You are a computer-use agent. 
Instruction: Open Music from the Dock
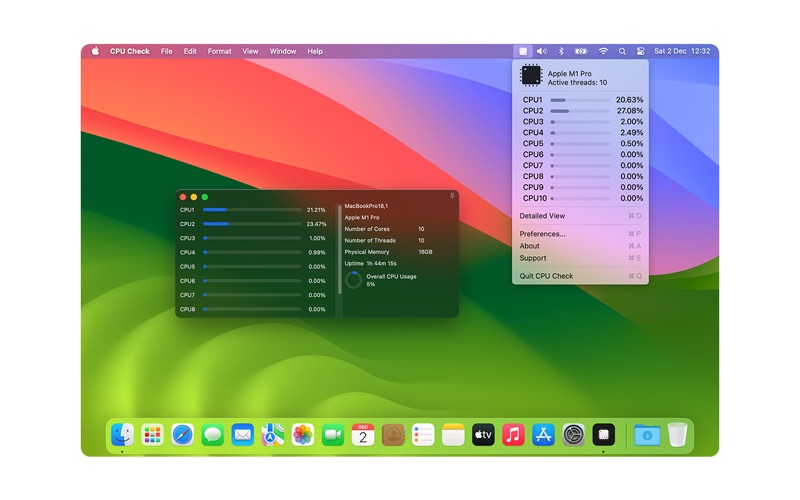(x=513, y=435)
